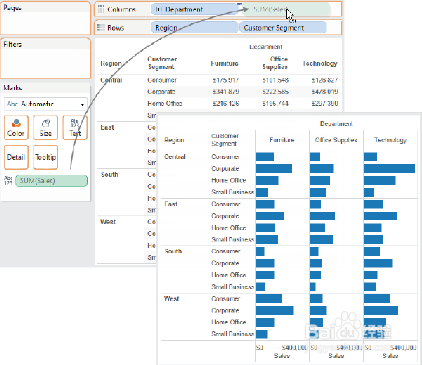Click Technology column header in text table

[320, 63]
